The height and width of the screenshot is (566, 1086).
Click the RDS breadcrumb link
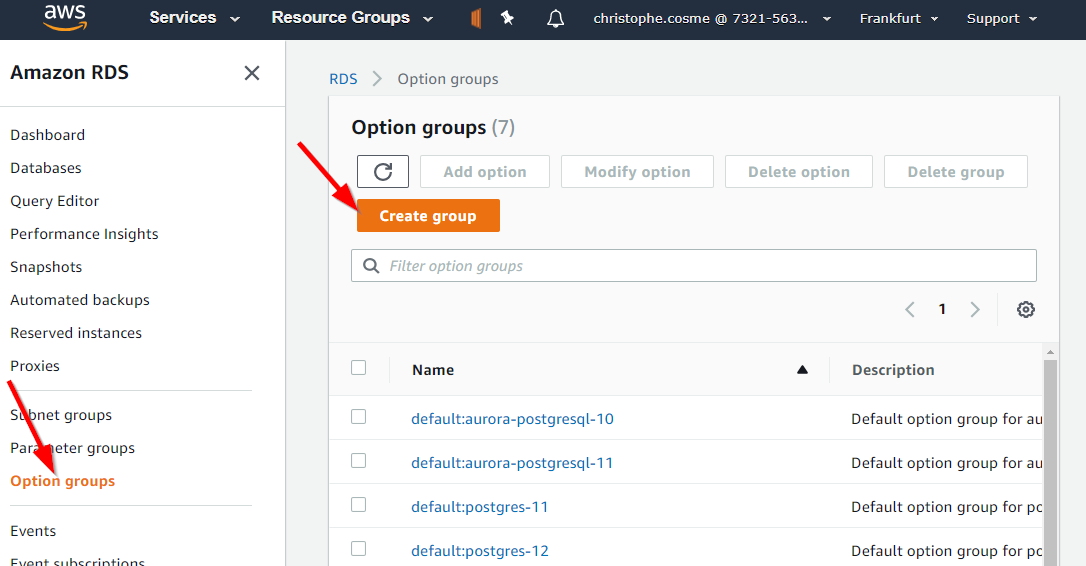click(344, 79)
